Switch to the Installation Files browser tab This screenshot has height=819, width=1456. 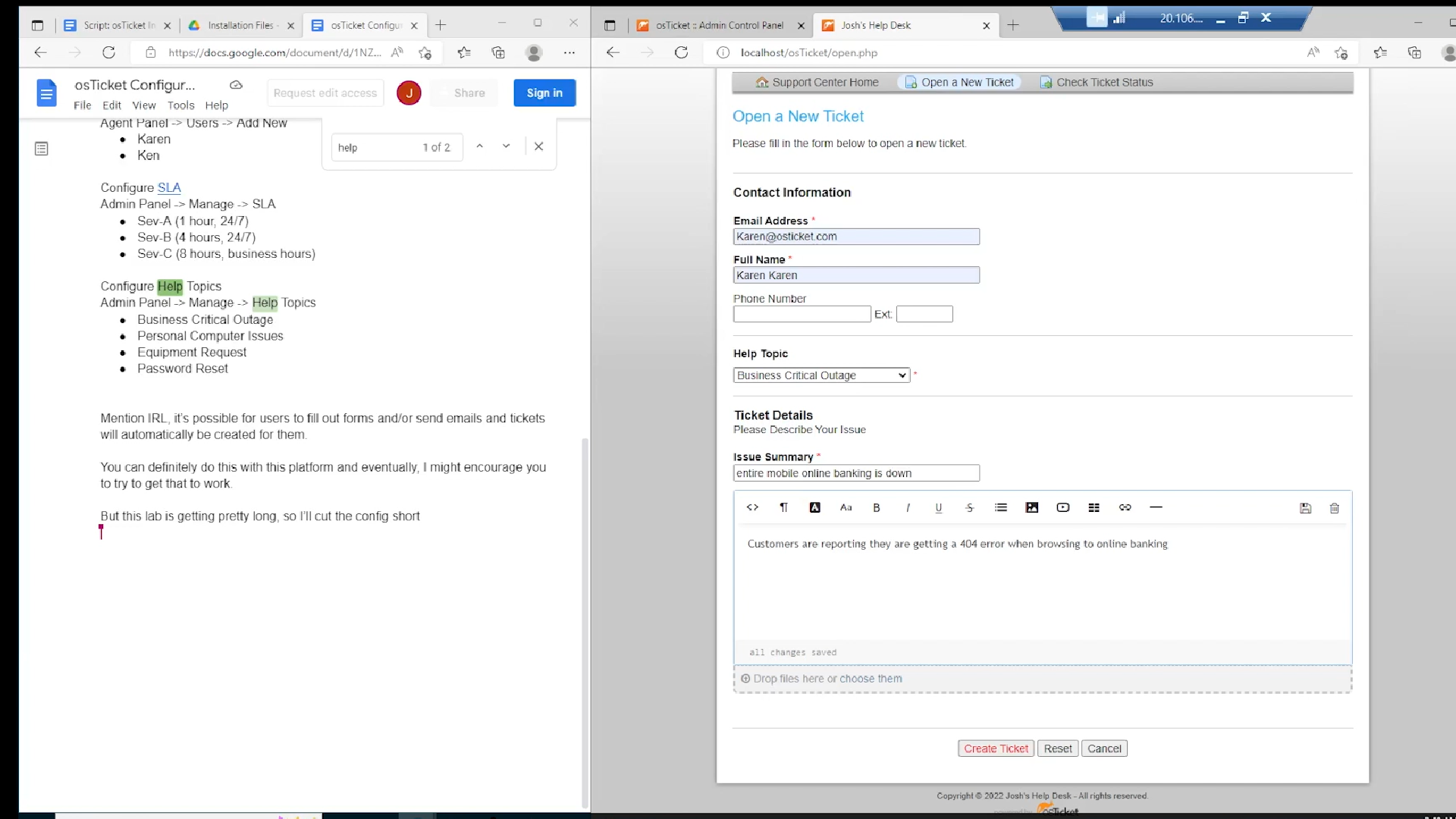point(240,25)
